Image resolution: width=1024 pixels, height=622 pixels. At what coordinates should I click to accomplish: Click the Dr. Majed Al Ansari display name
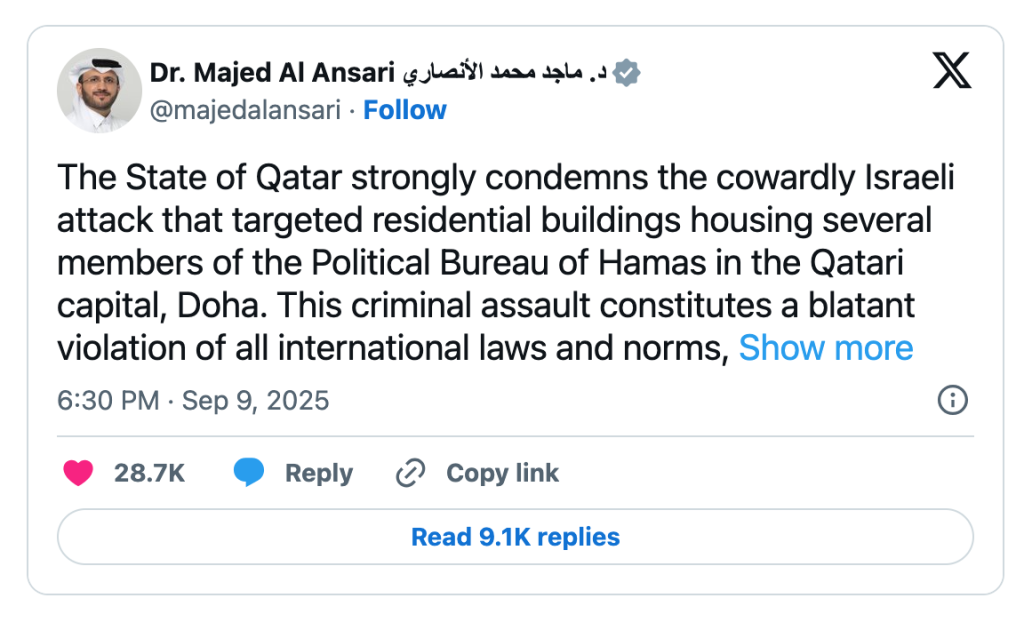click(x=272, y=73)
